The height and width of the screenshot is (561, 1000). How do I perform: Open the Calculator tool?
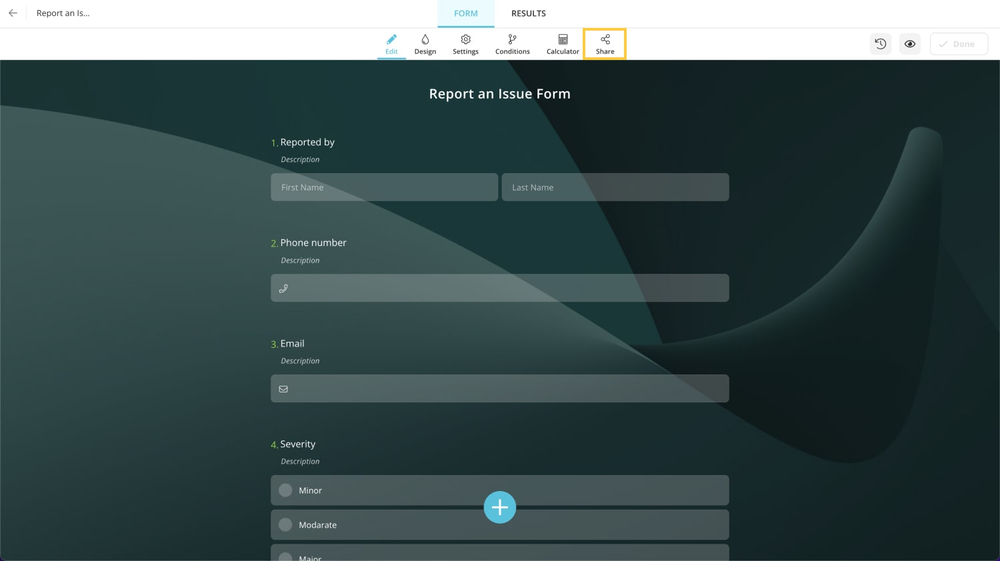click(x=562, y=44)
